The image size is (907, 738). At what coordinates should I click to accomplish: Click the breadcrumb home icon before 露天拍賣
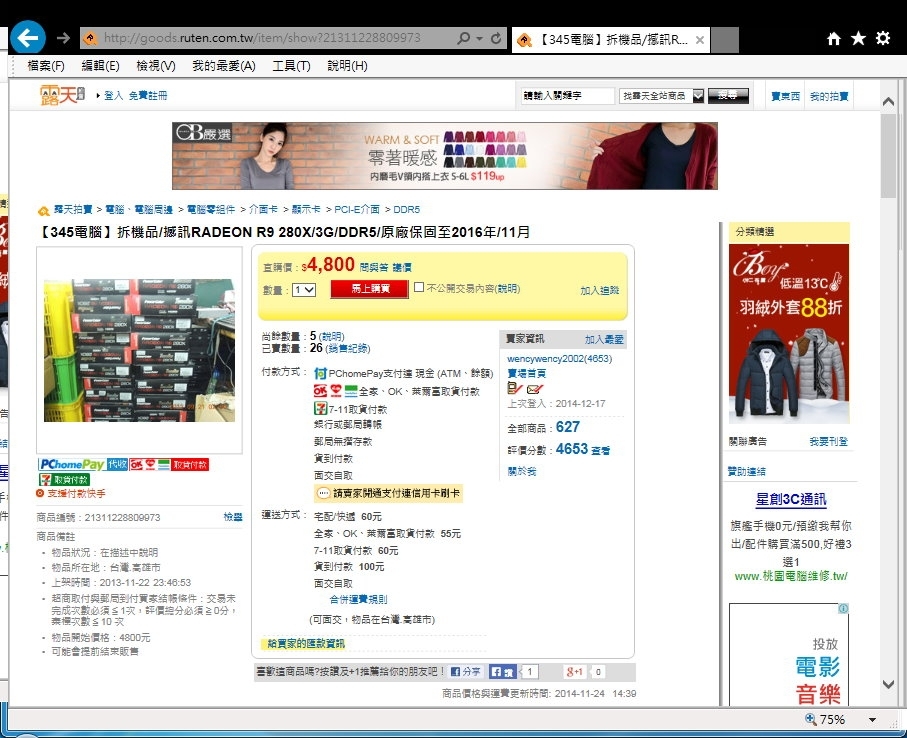43,211
